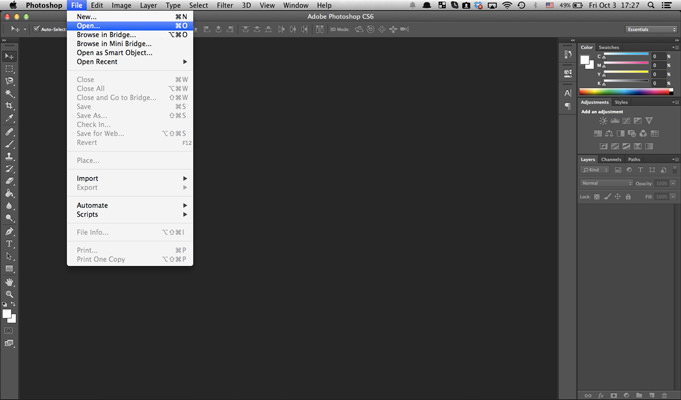
Task: Toggle filter for type layers
Action: [x=640, y=170]
